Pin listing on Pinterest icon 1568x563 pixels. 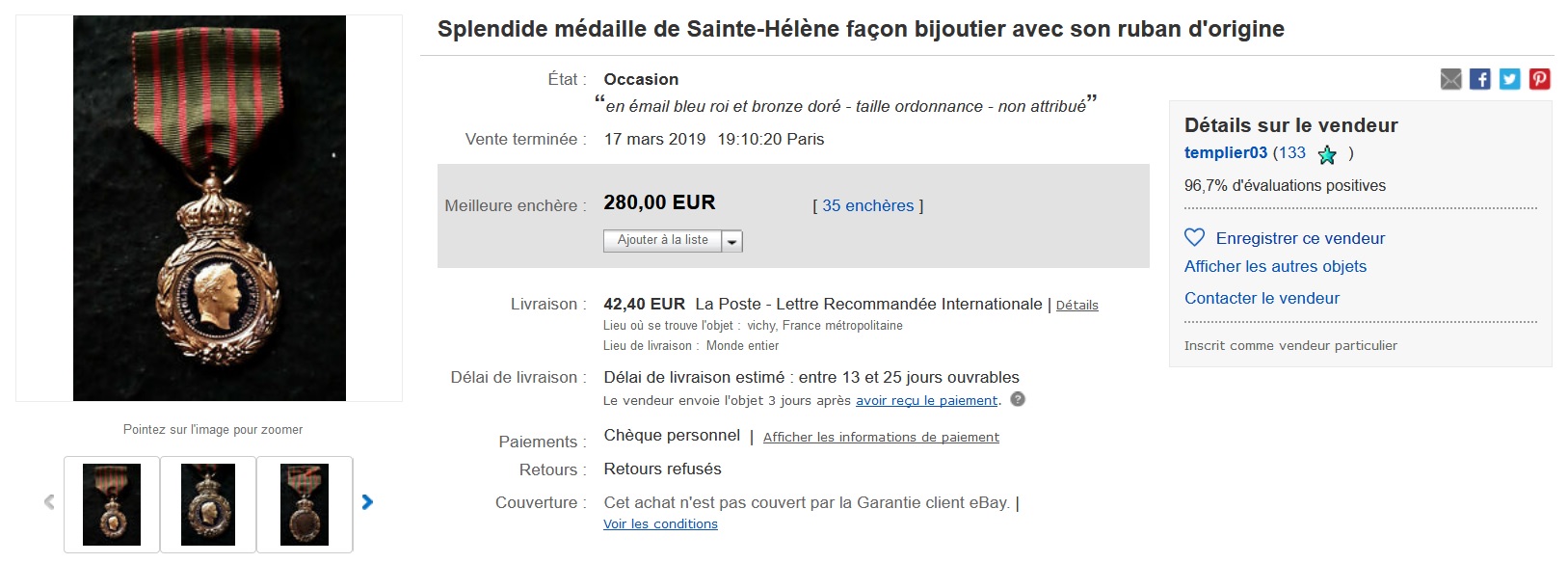[1540, 79]
